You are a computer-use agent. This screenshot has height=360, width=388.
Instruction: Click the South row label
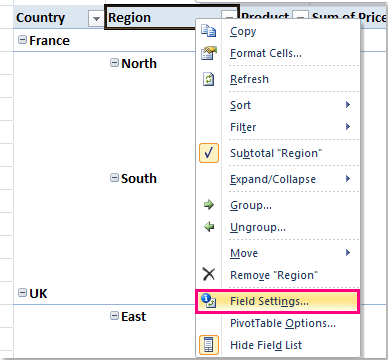click(x=139, y=178)
